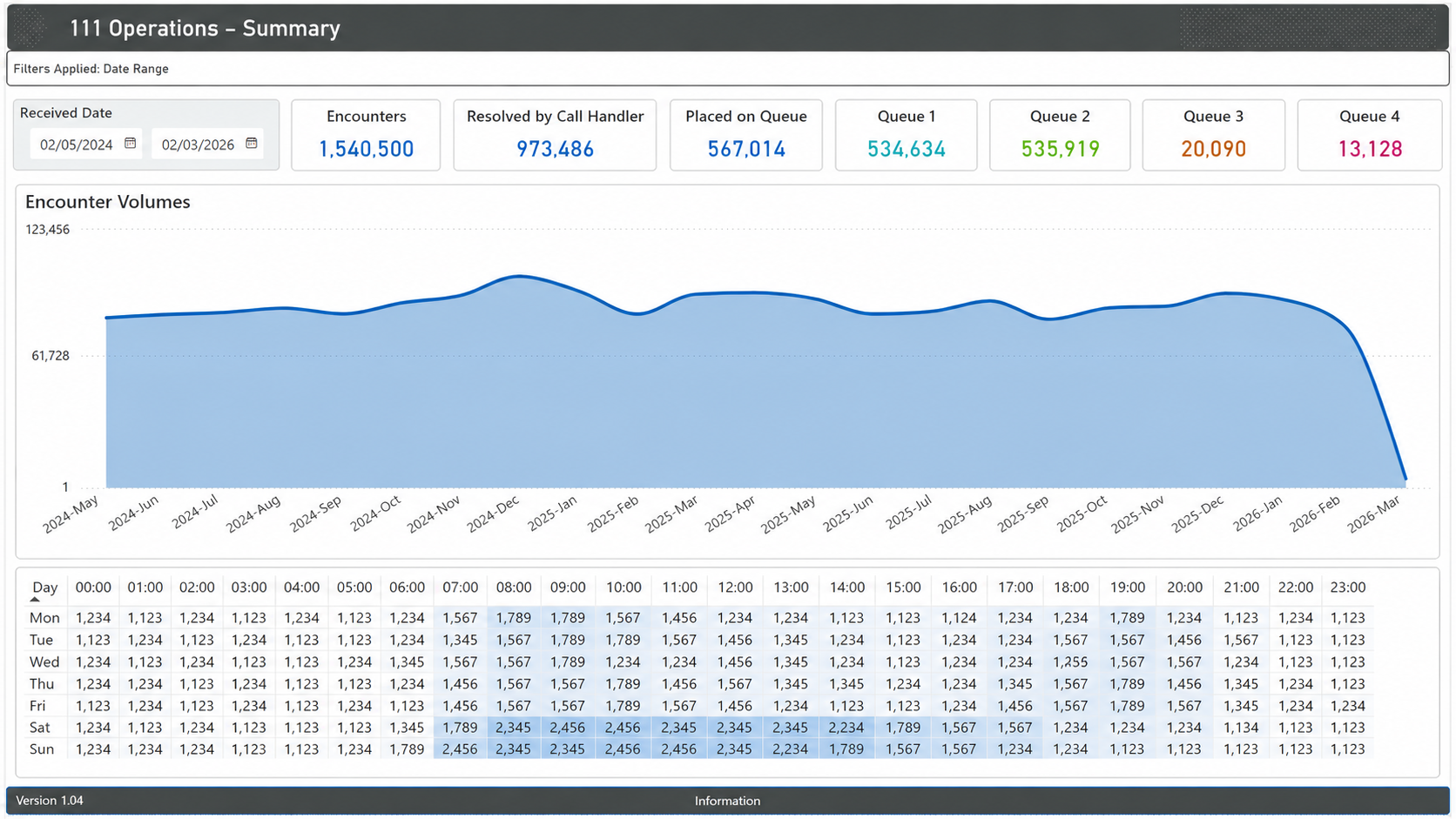The height and width of the screenshot is (819, 1456).
Task: Click the 61,728 y-axis label
Action: [x=51, y=356]
